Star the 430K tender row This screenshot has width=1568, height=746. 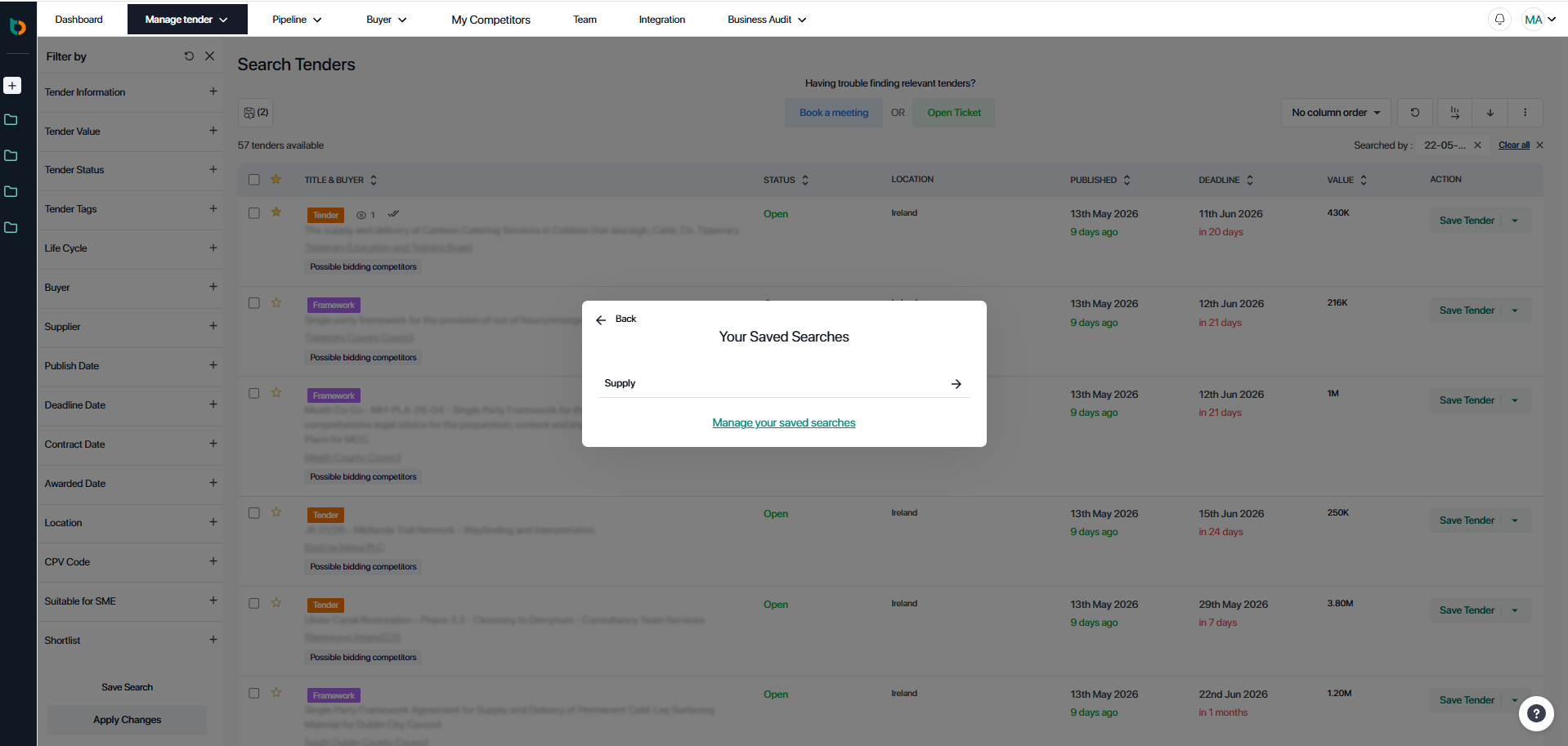point(276,212)
